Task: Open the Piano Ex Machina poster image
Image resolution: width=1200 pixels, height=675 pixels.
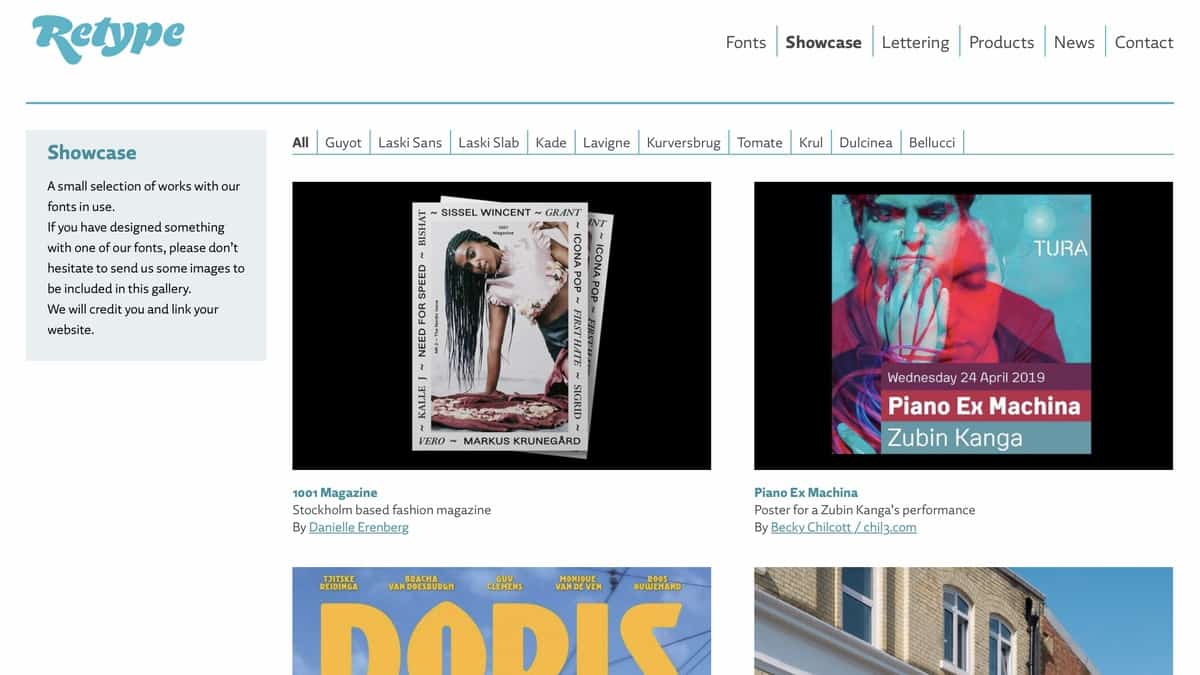Action: tap(963, 326)
